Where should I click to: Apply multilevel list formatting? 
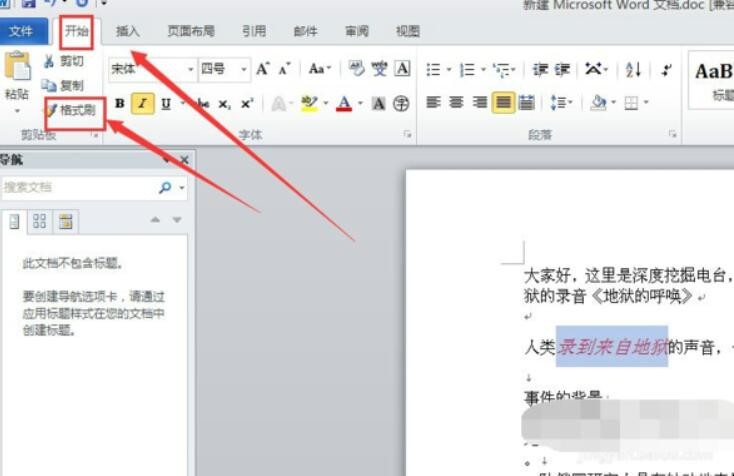503,70
